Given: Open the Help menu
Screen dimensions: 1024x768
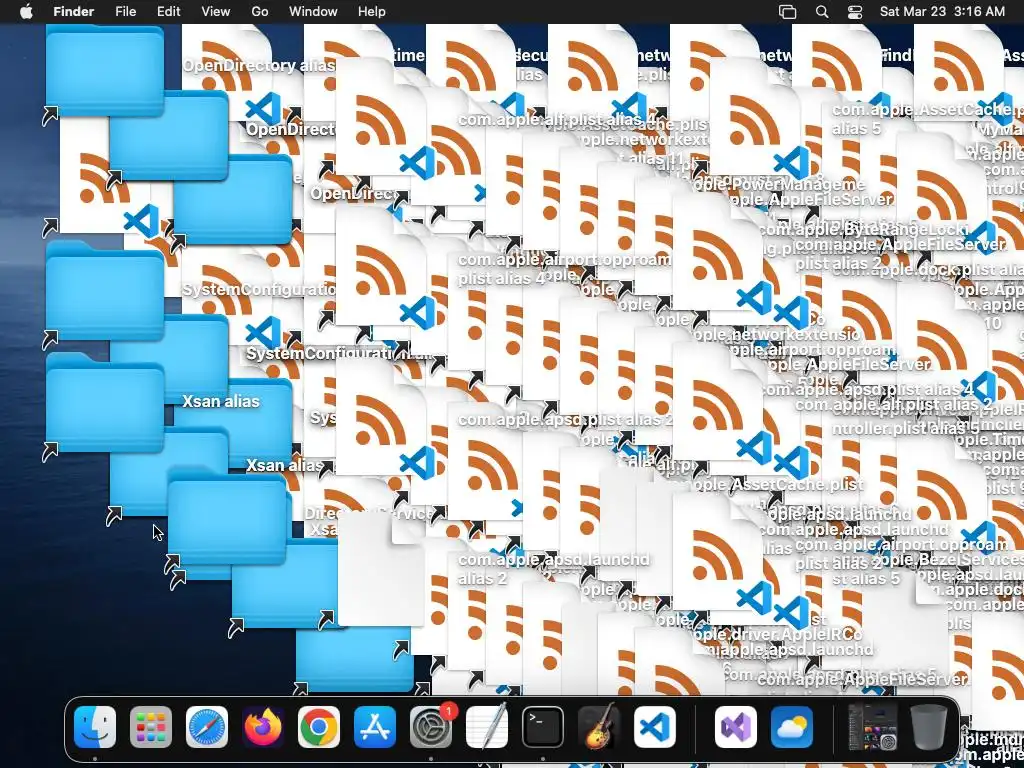Looking at the screenshot, I should pyautogui.click(x=372, y=11).
